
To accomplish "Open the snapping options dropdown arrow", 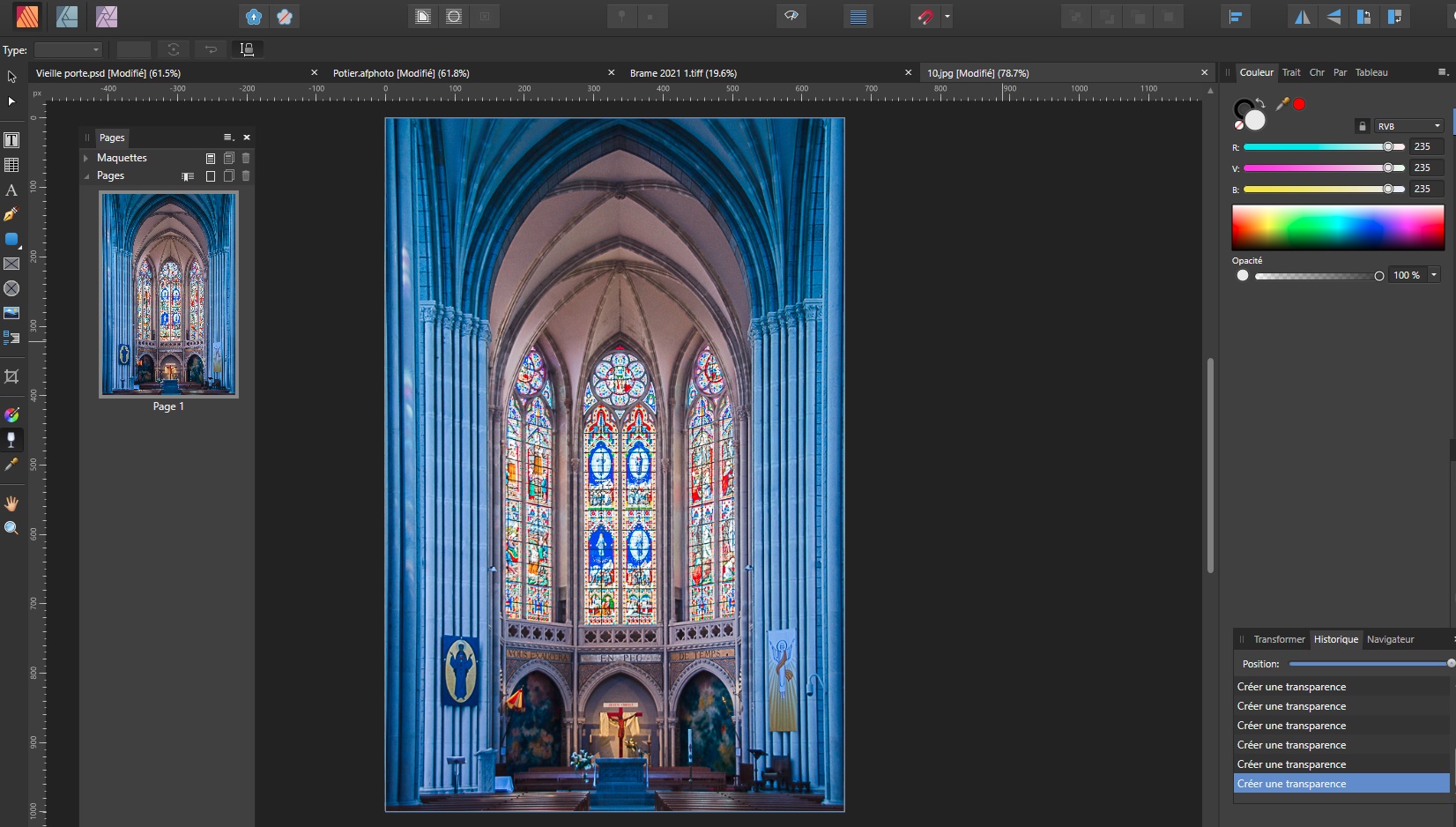I will point(947,17).
